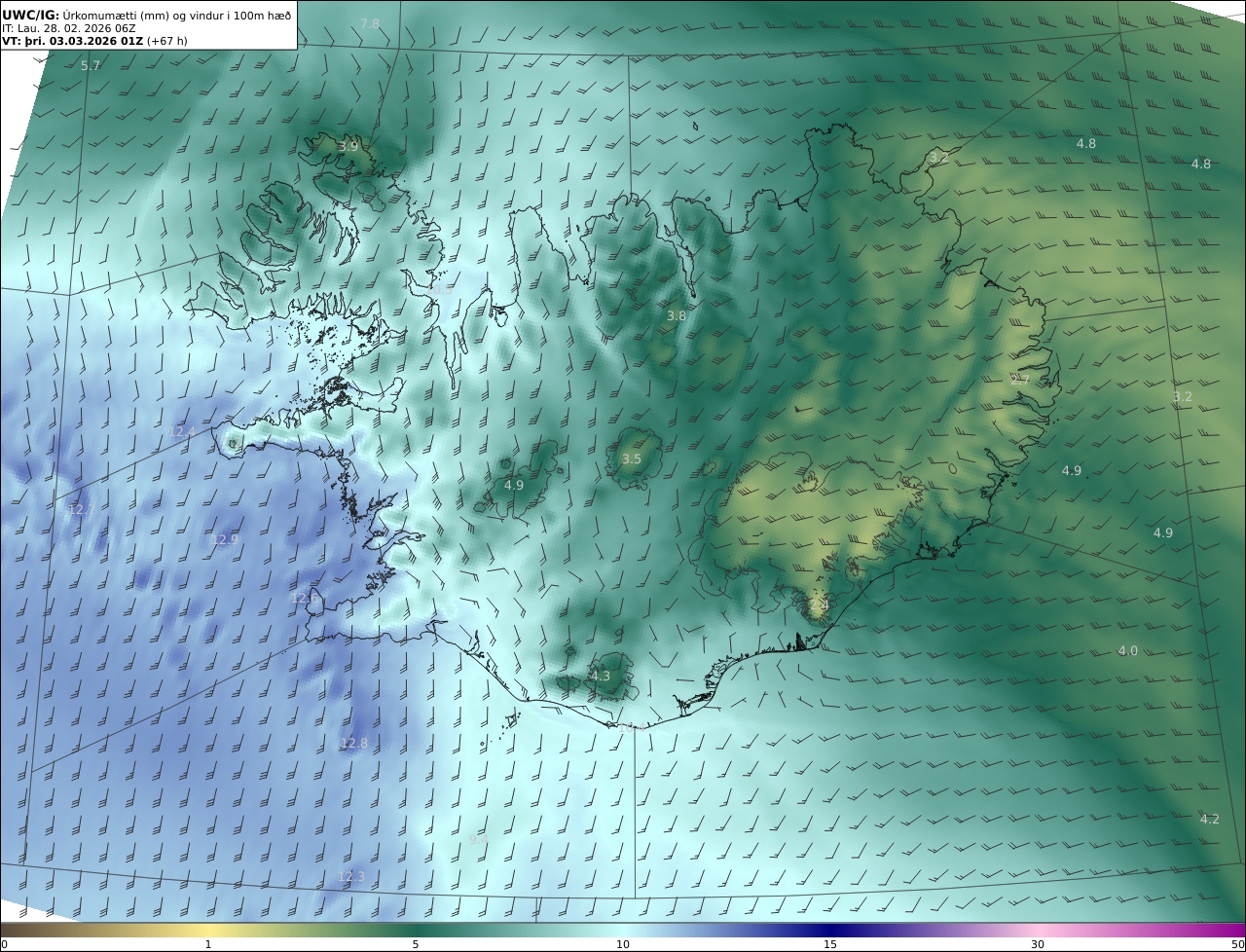Click the 7.8 value near the top edge
This screenshot has height=952, width=1246.
point(370,23)
